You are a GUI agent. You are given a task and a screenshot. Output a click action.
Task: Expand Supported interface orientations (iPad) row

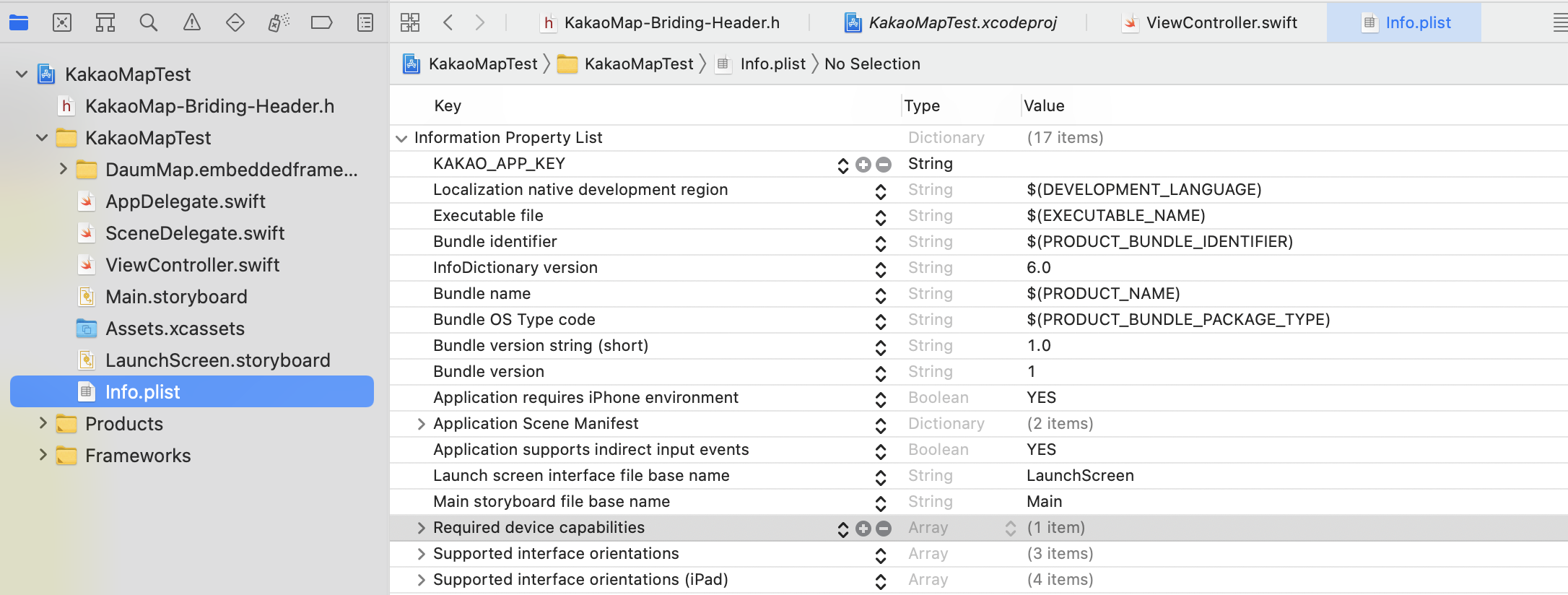(x=421, y=580)
